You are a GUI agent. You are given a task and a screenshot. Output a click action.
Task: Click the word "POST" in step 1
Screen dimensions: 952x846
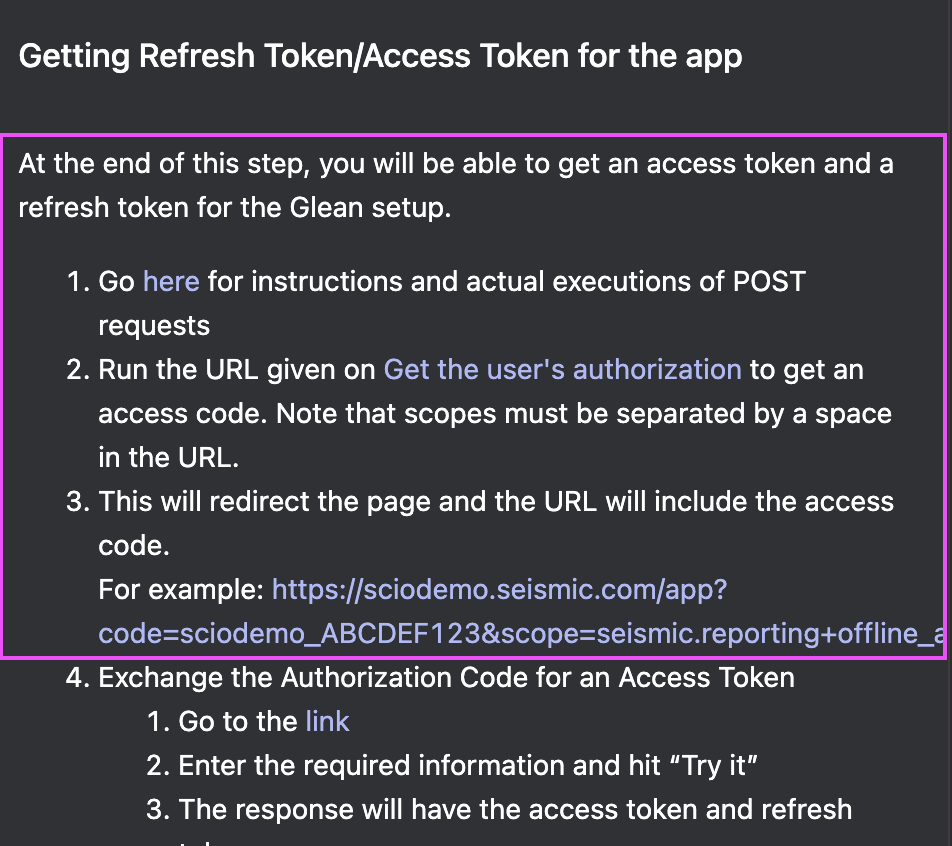click(769, 282)
